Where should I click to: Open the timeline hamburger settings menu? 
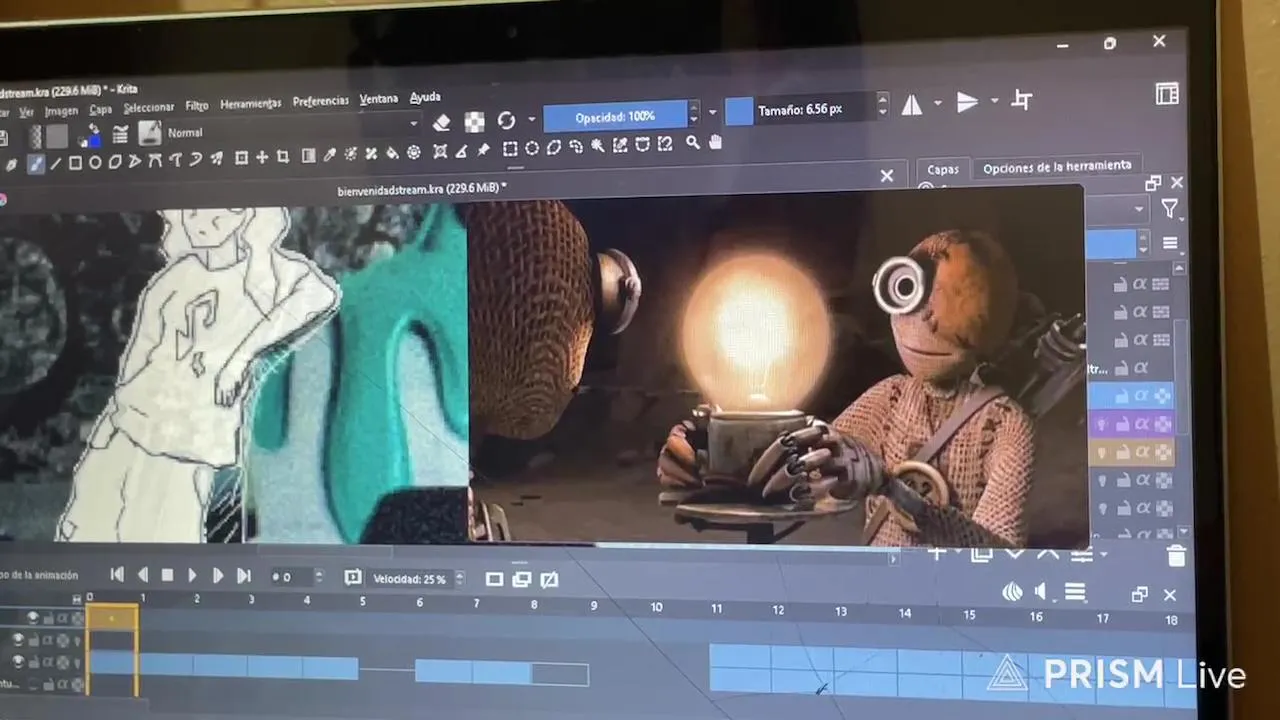pyautogui.click(x=1075, y=593)
